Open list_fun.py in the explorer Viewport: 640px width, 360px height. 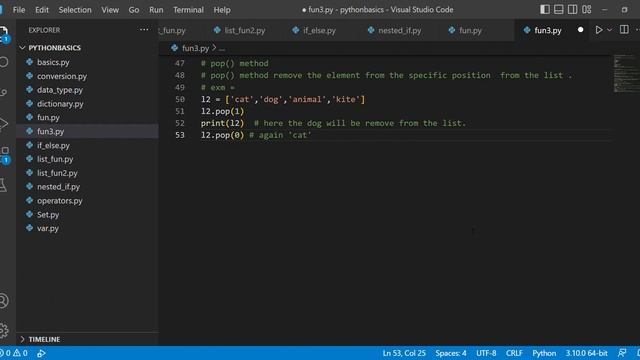(x=55, y=159)
